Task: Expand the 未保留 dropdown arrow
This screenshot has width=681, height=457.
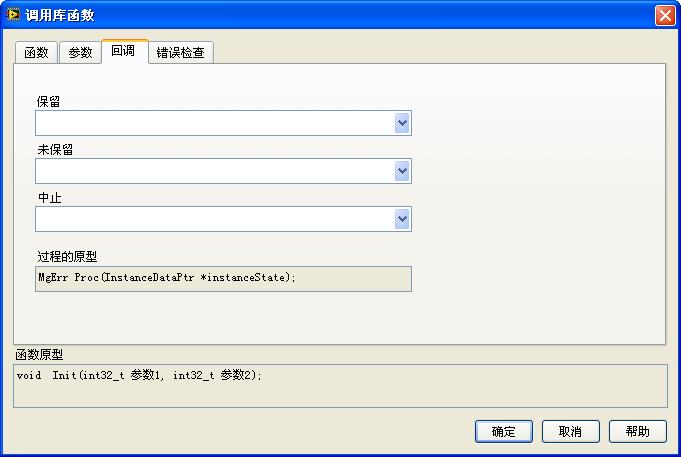Action: click(x=403, y=171)
